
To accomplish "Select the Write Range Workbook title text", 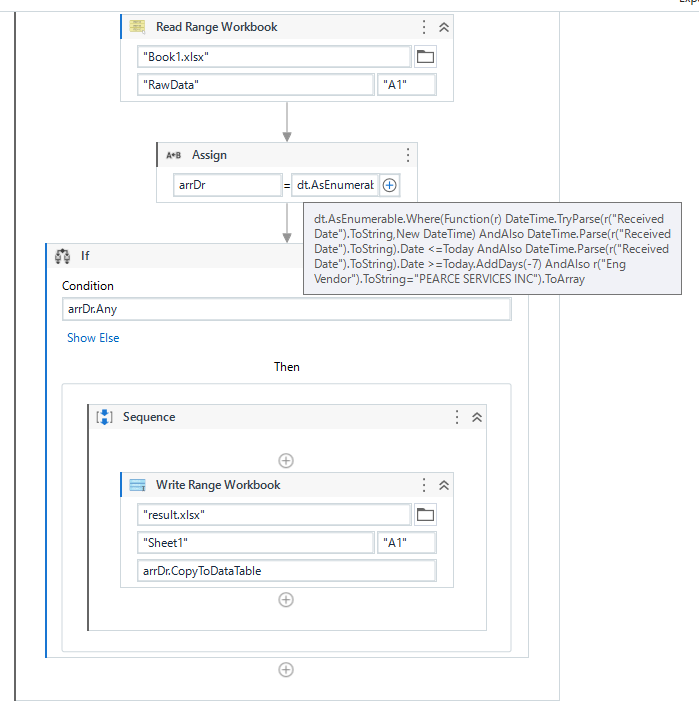I will click(218, 485).
